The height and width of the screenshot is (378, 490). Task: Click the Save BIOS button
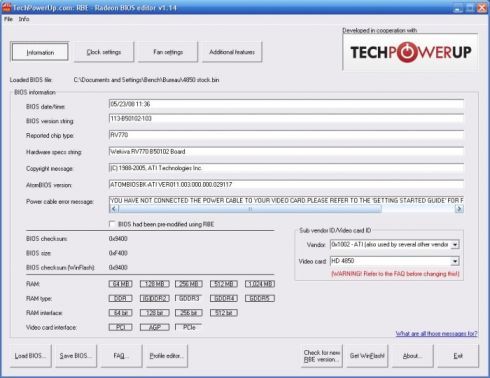(x=76, y=356)
